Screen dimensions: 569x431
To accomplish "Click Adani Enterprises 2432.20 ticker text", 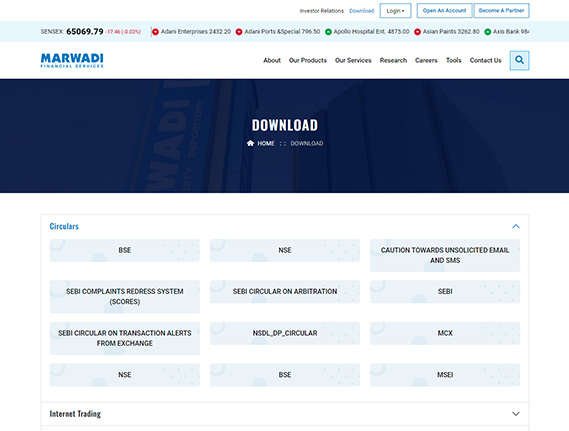I will (x=196, y=32).
